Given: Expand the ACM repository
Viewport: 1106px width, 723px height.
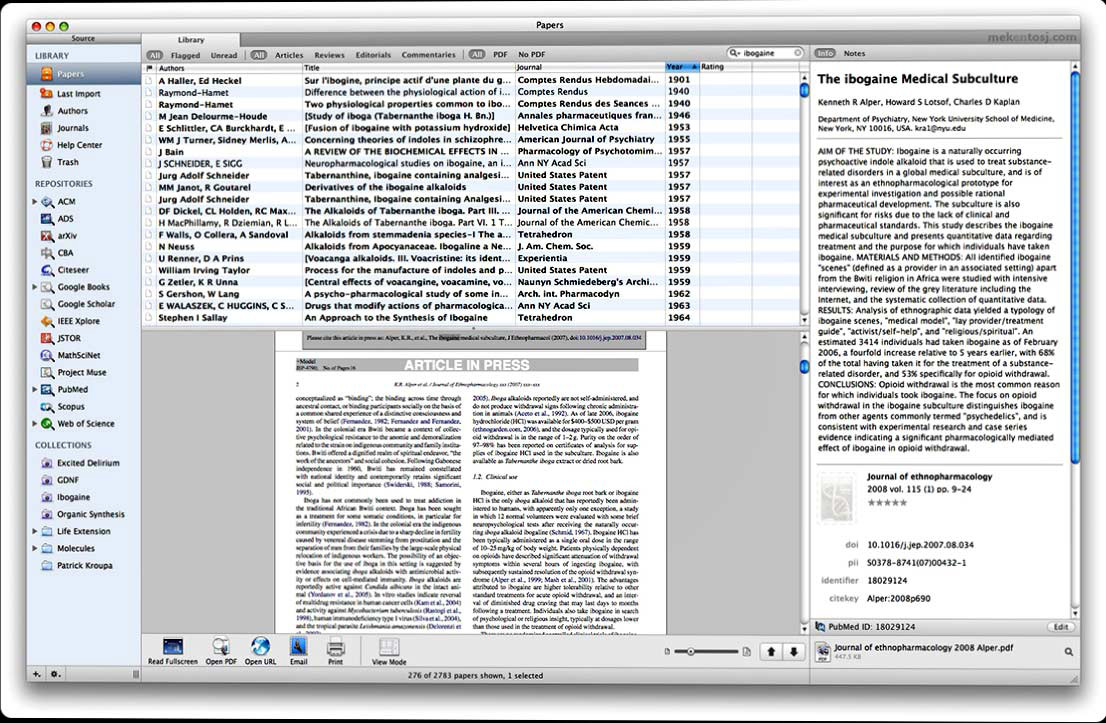Looking at the screenshot, I should (x=36, y=202).
